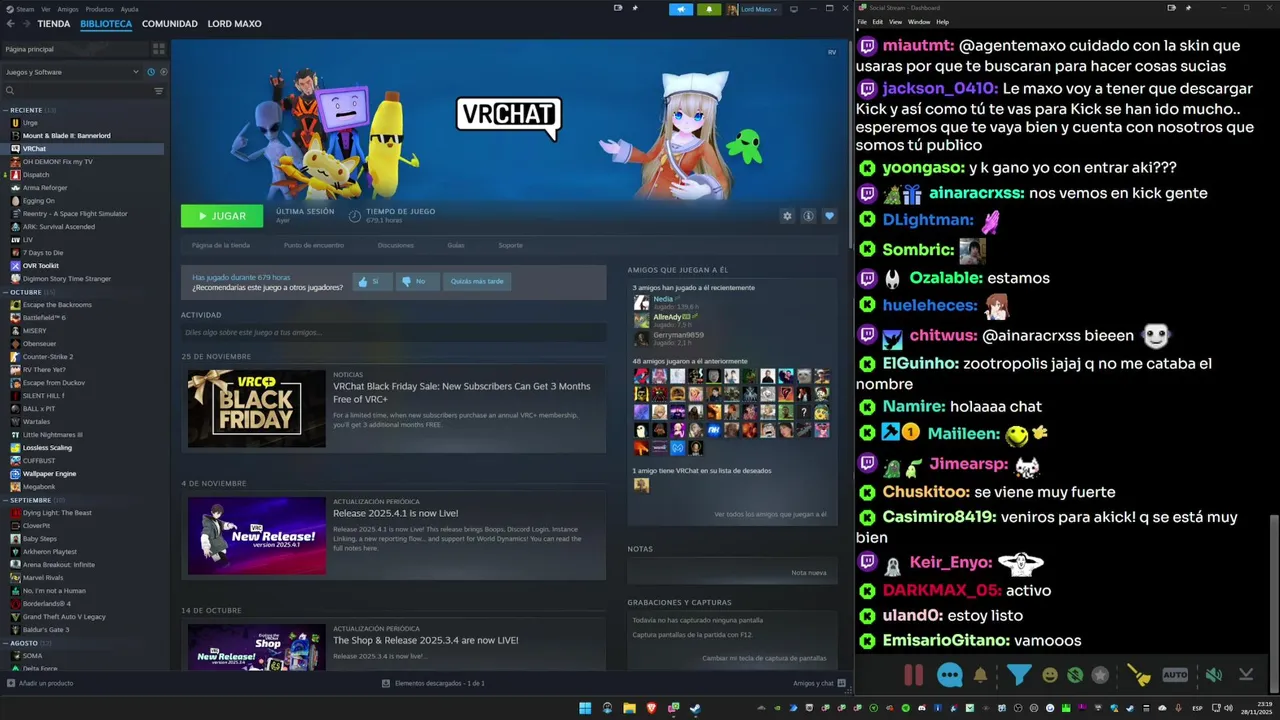Viewport: 1280px width, 720px height.
Task: Collapse the RECIENTE section
Action: 30,110
